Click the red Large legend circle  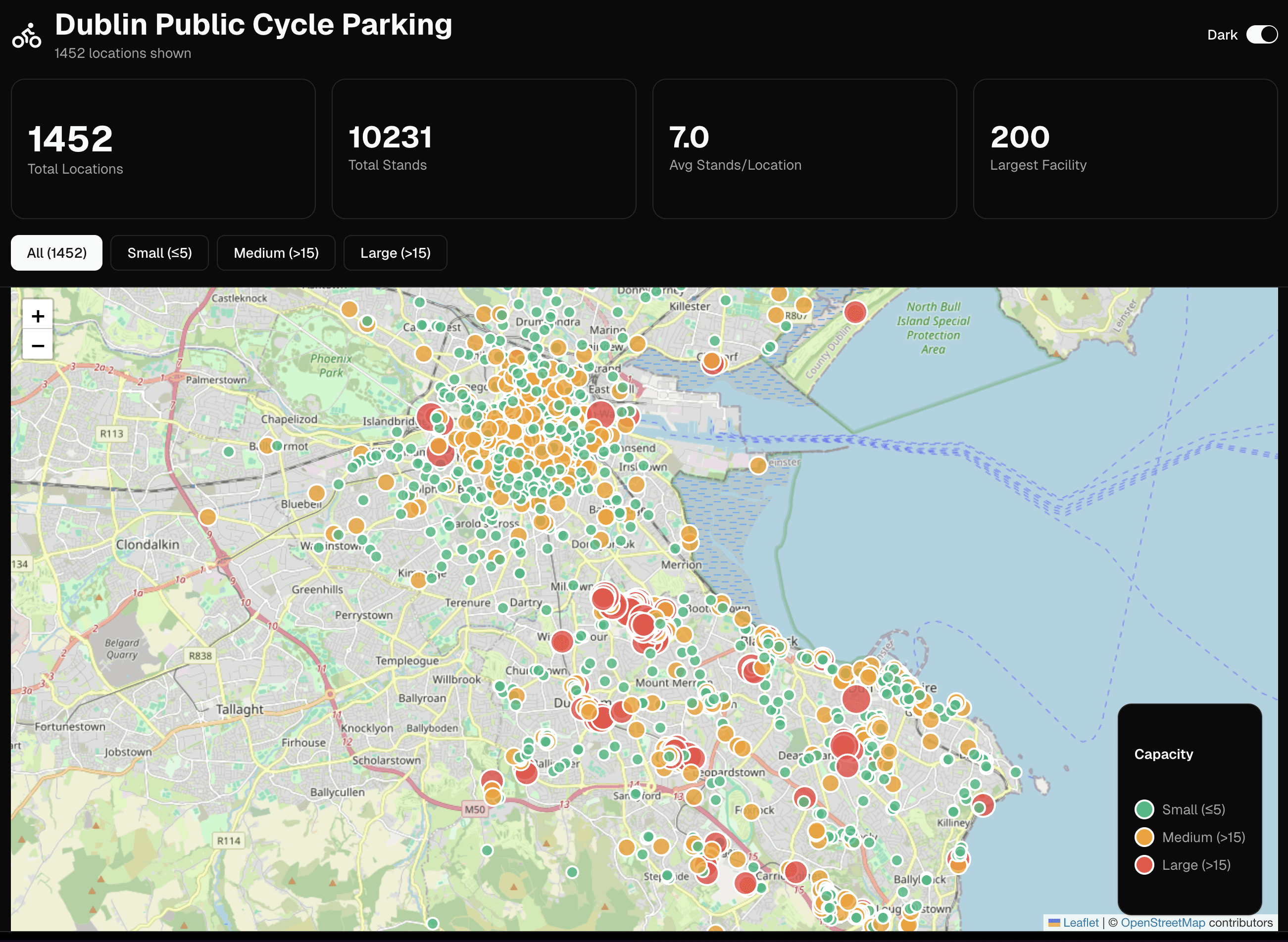pos(1143,865)
